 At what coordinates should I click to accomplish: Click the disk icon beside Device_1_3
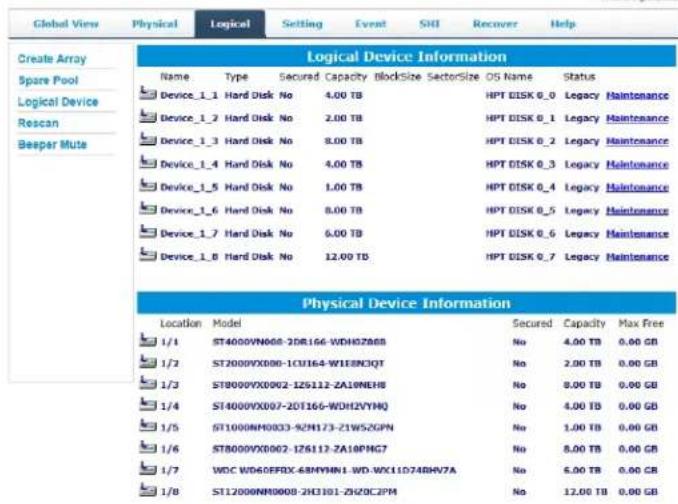[x=148, y=139]
